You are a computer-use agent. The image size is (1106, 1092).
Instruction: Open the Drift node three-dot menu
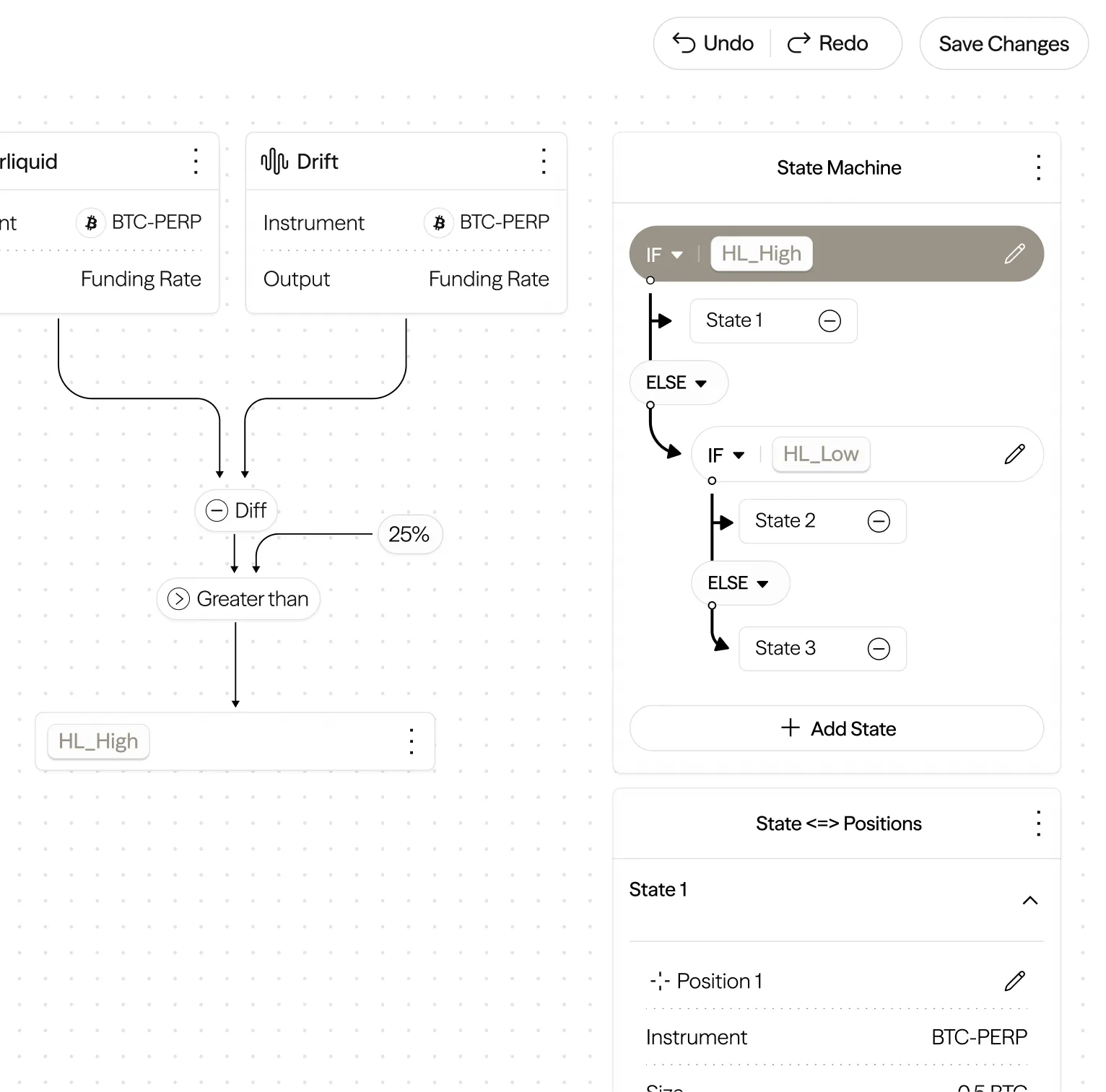(x=544, y=162)
